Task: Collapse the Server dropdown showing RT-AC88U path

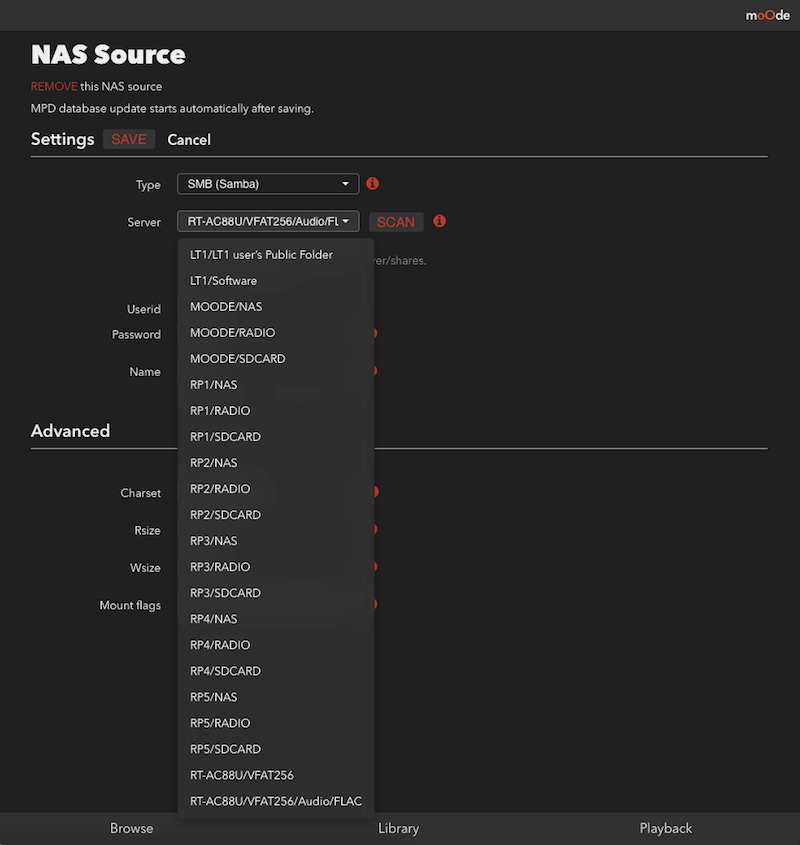Action: [268, 221]
